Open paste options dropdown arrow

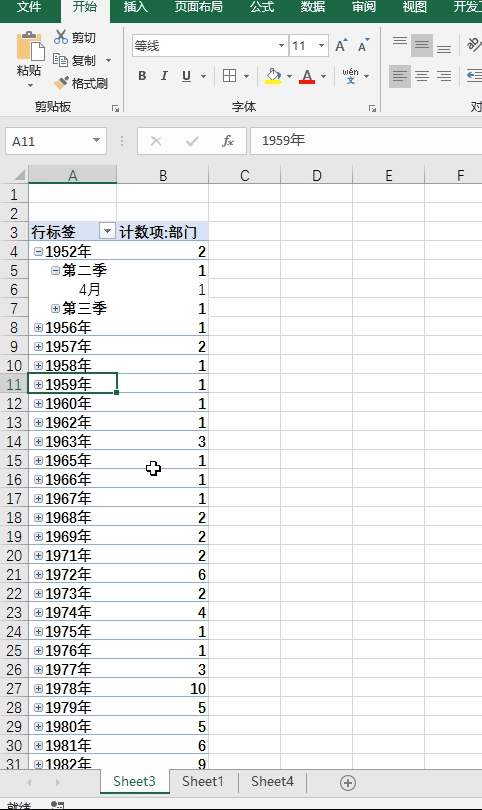30,85
